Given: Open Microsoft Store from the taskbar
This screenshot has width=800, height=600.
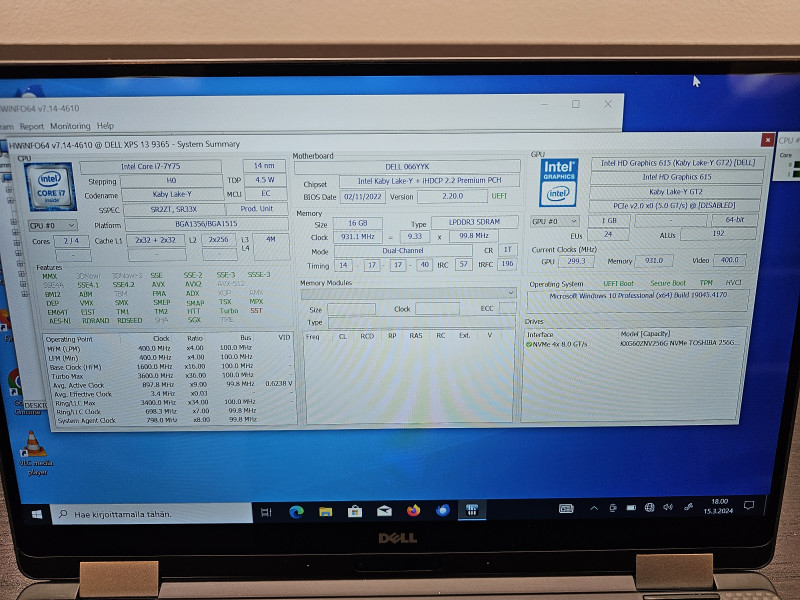Looking at the screenshot, I should point(355,511).
